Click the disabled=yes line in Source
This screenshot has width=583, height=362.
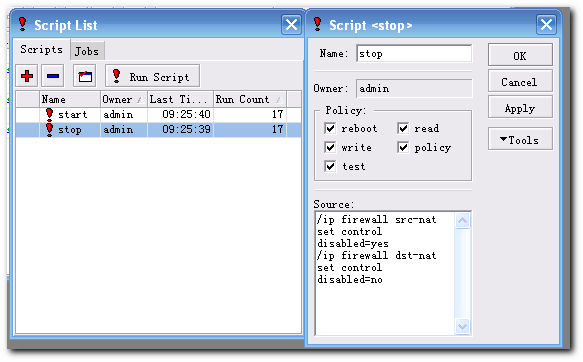click(x=352, y=244)
